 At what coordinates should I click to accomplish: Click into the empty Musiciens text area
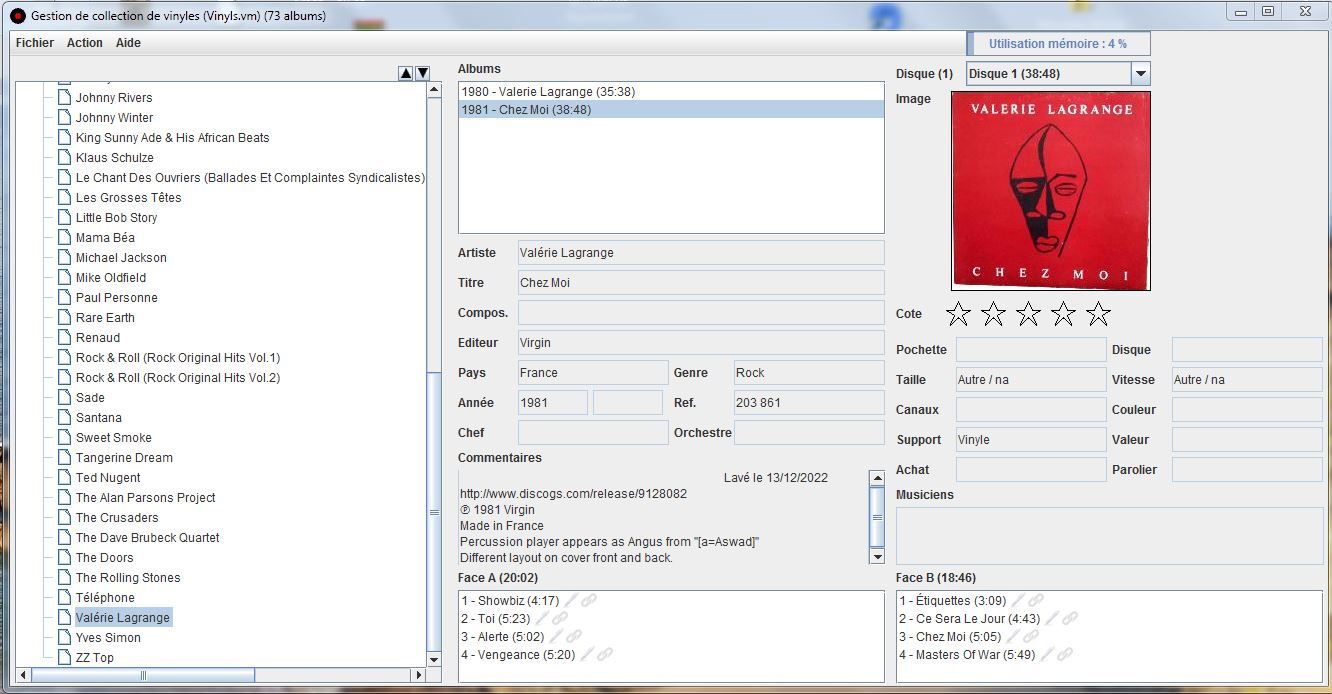[1109, 536]
